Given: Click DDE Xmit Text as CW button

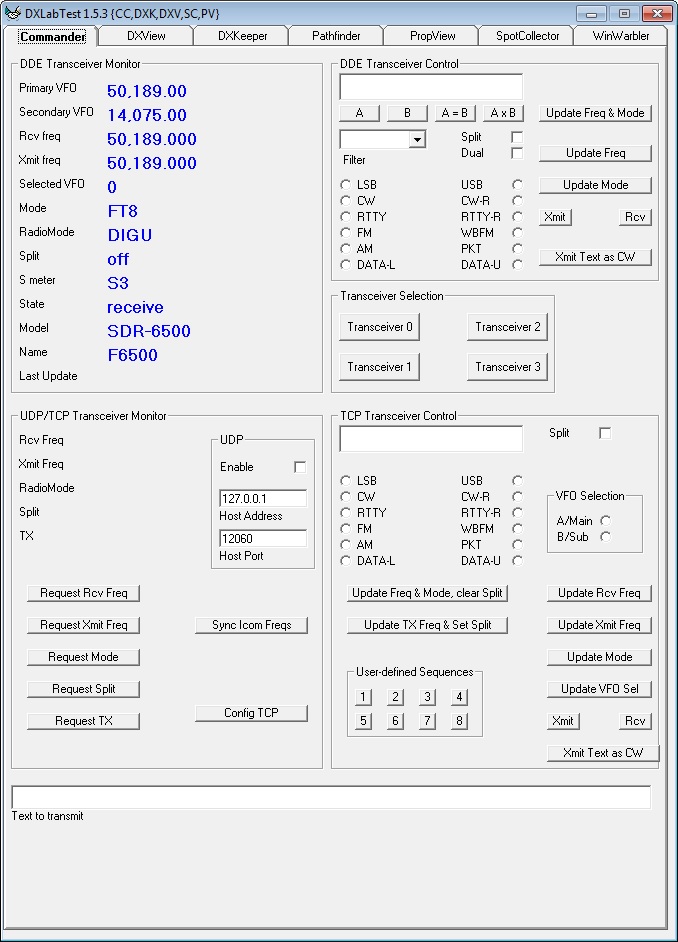Looking at the screenshot, I should pos(595,257).
